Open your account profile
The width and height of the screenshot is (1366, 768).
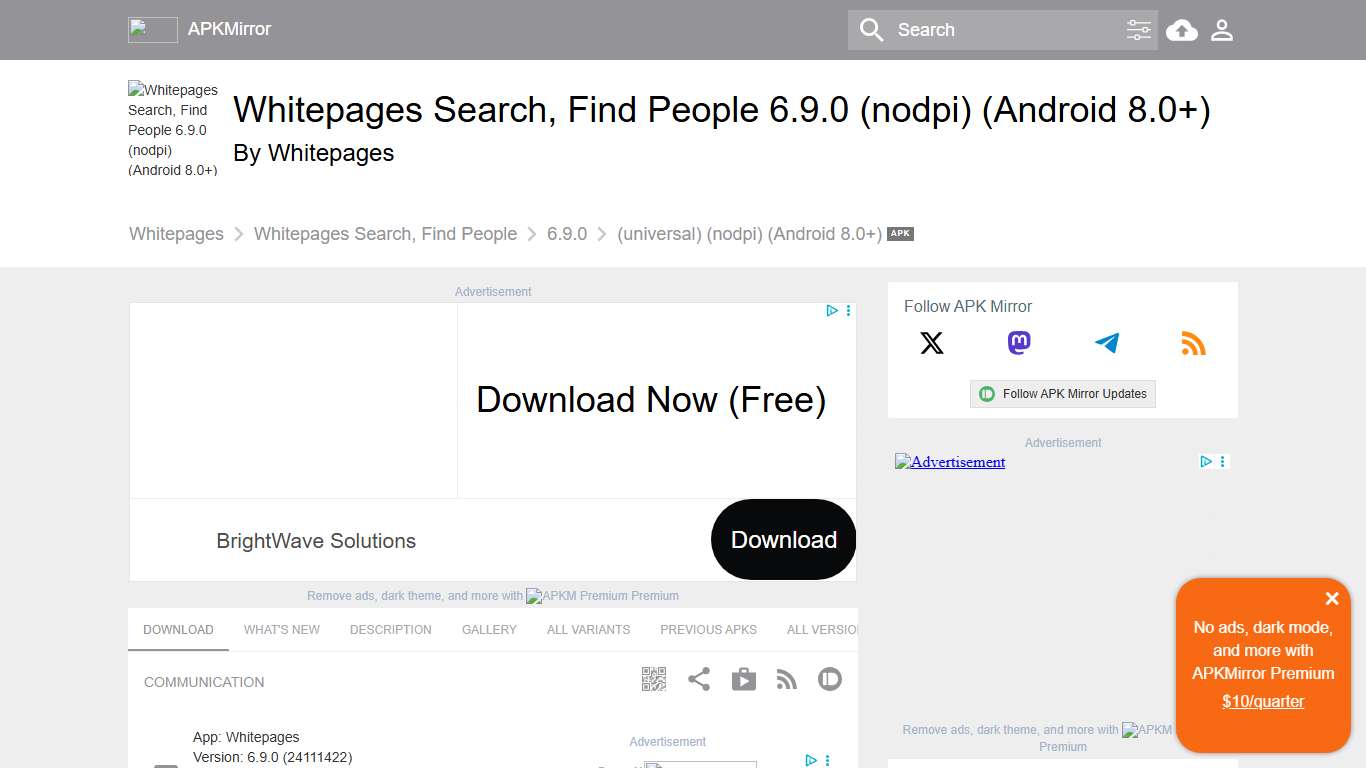coord(1221,30)
